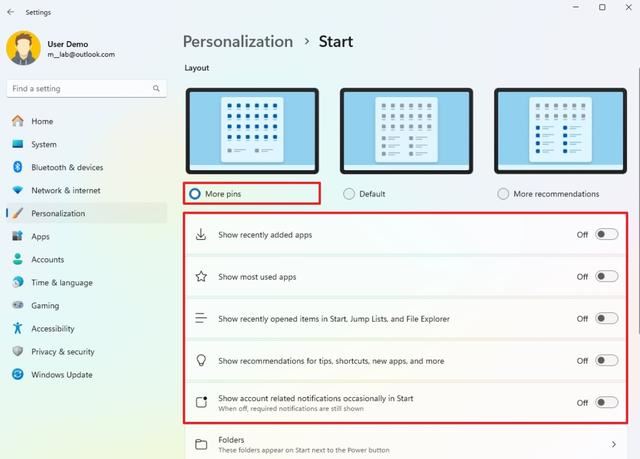640x459 pixels.
Task: Click the back arrow in Settings title bar
Action: pyautogui.click(x=10, y=12)
